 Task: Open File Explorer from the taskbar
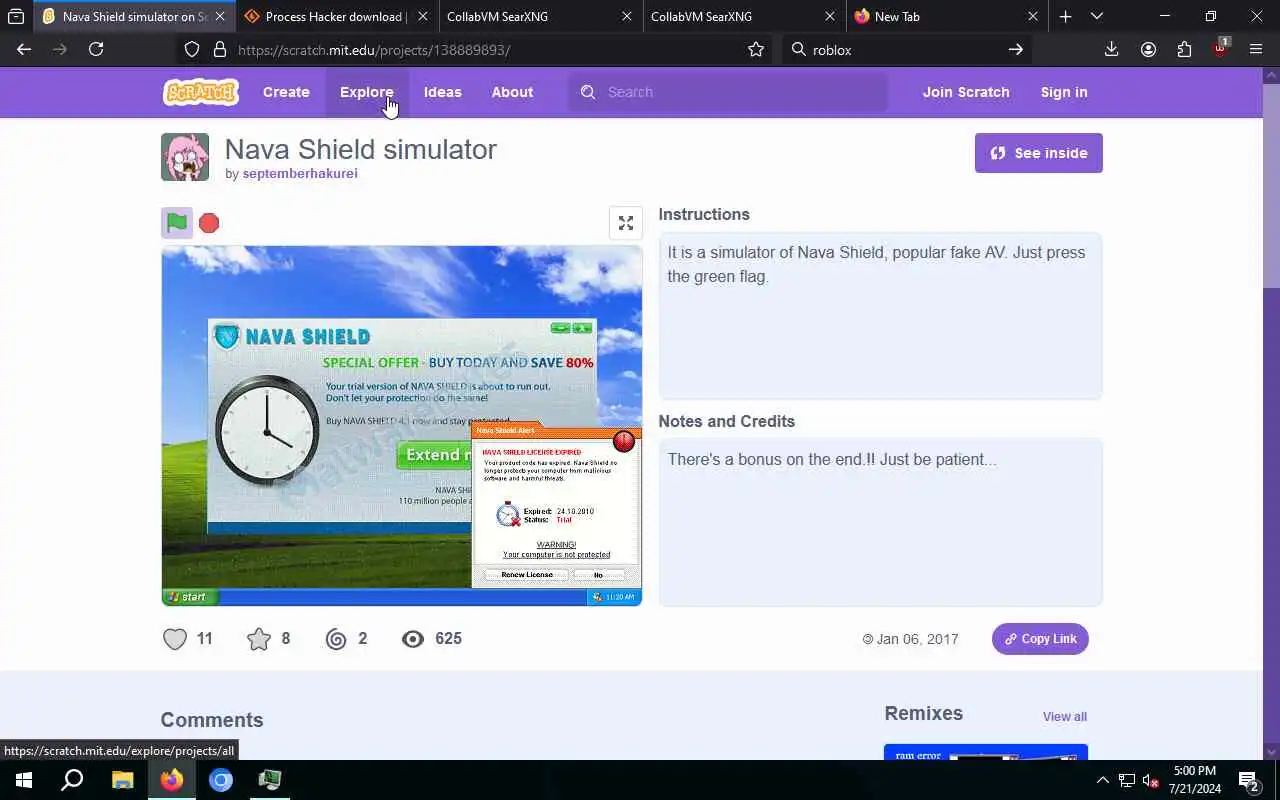122,780
